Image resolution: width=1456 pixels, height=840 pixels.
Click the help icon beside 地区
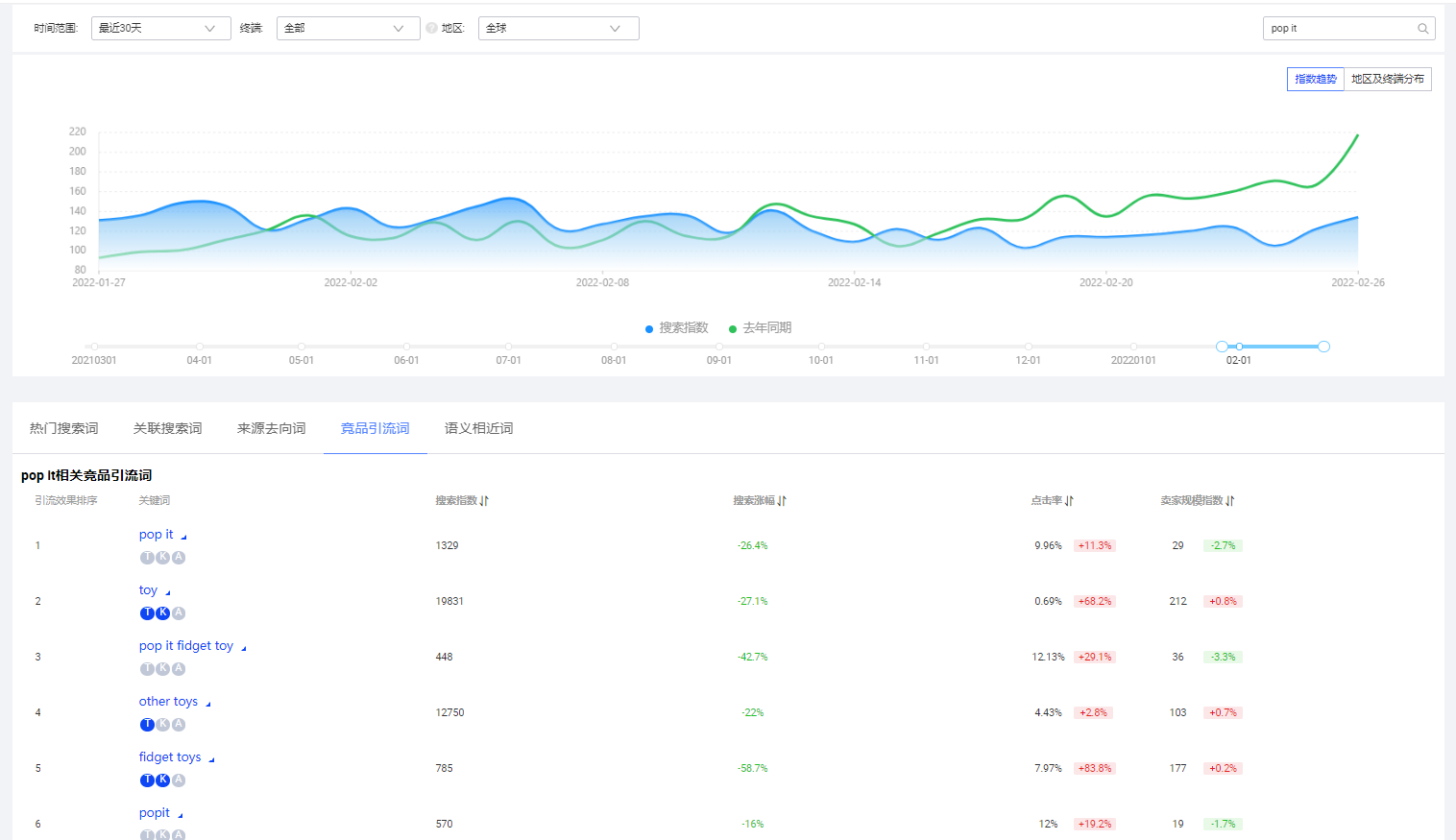click(x=431, y=28)
